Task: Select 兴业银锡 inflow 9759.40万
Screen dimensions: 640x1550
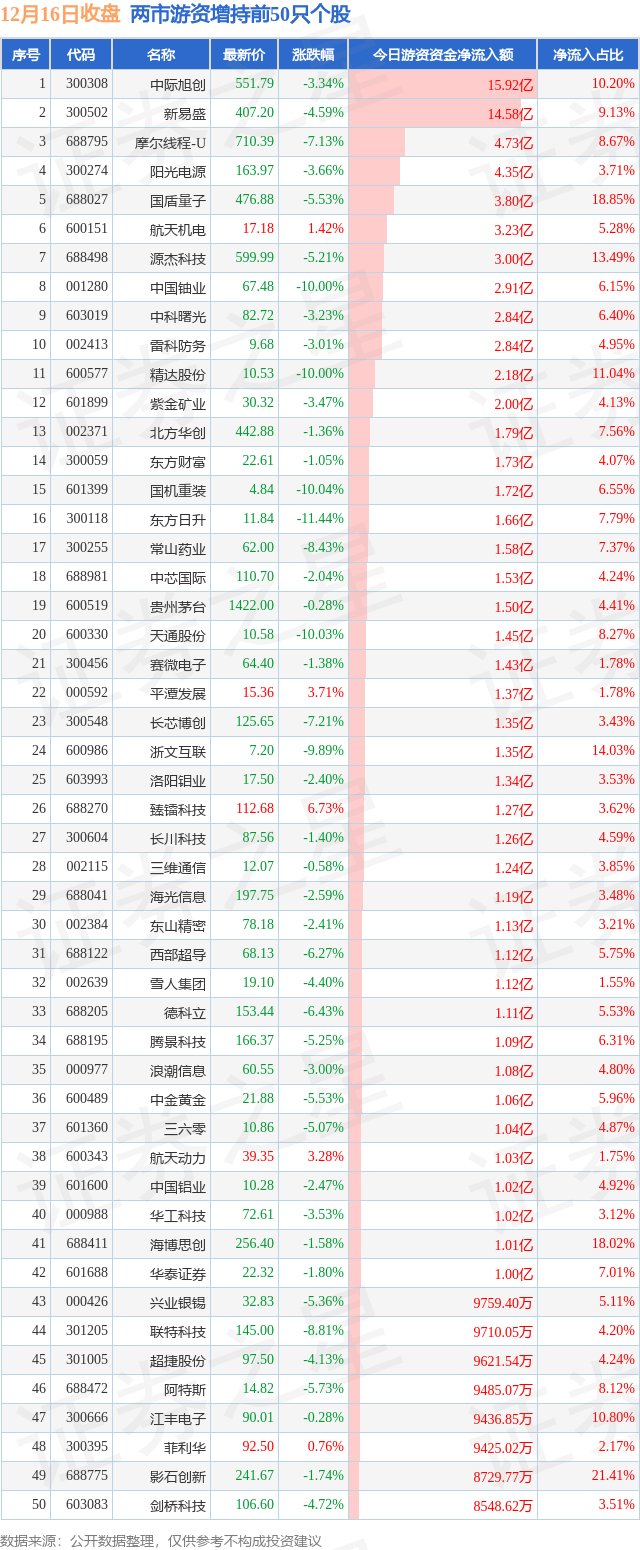Action: click(x=503, y=1303)
